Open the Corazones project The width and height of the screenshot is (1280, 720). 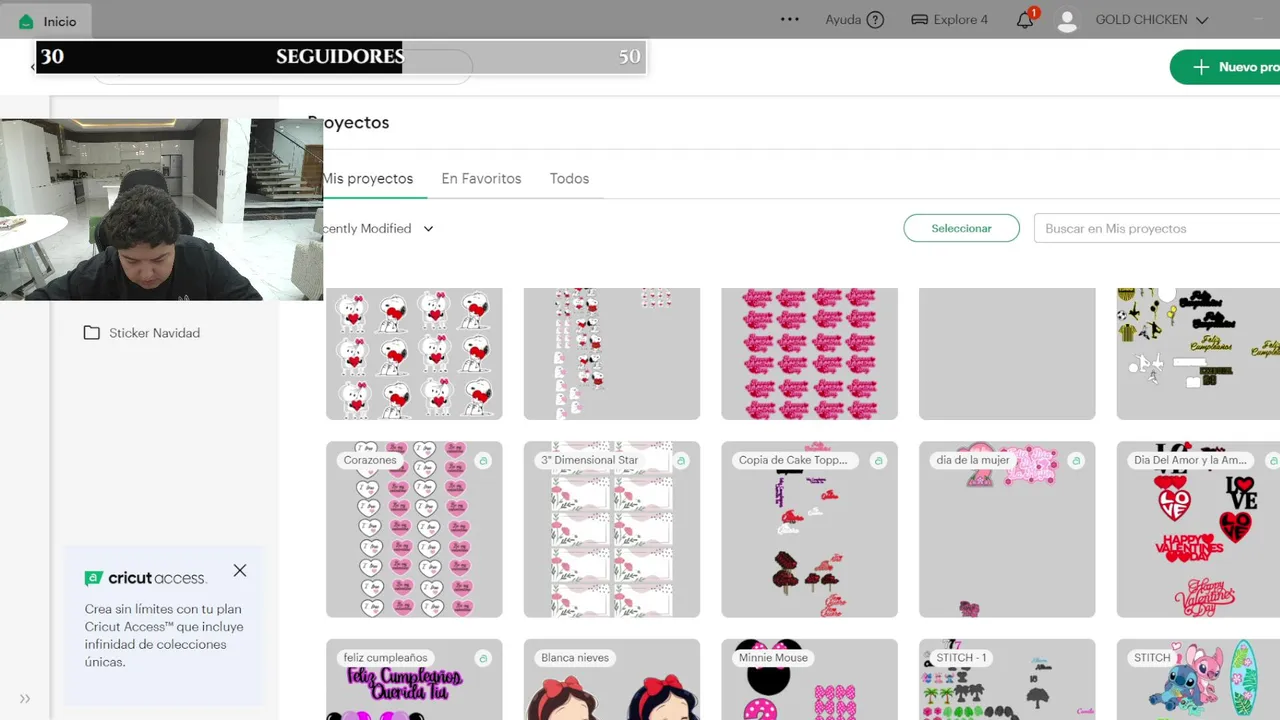(414, 530)
